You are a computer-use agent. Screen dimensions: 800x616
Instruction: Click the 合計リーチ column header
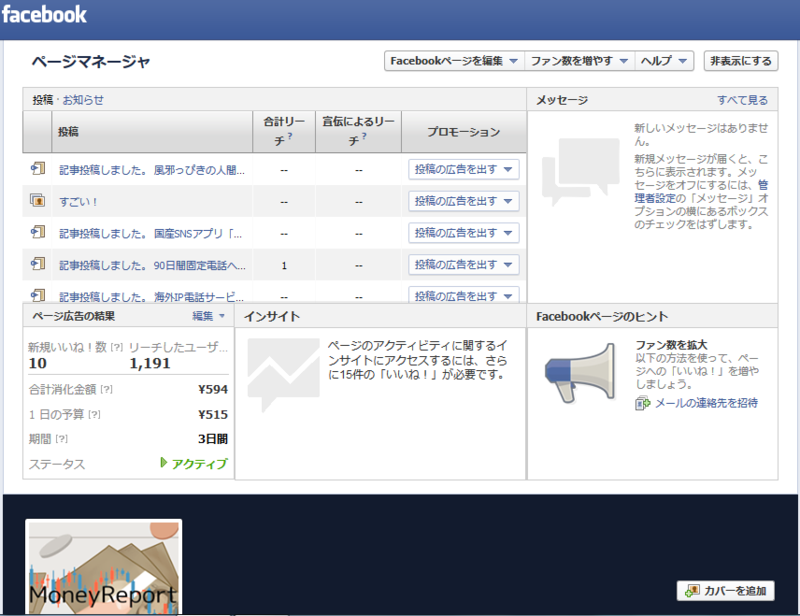click(284, 131)
